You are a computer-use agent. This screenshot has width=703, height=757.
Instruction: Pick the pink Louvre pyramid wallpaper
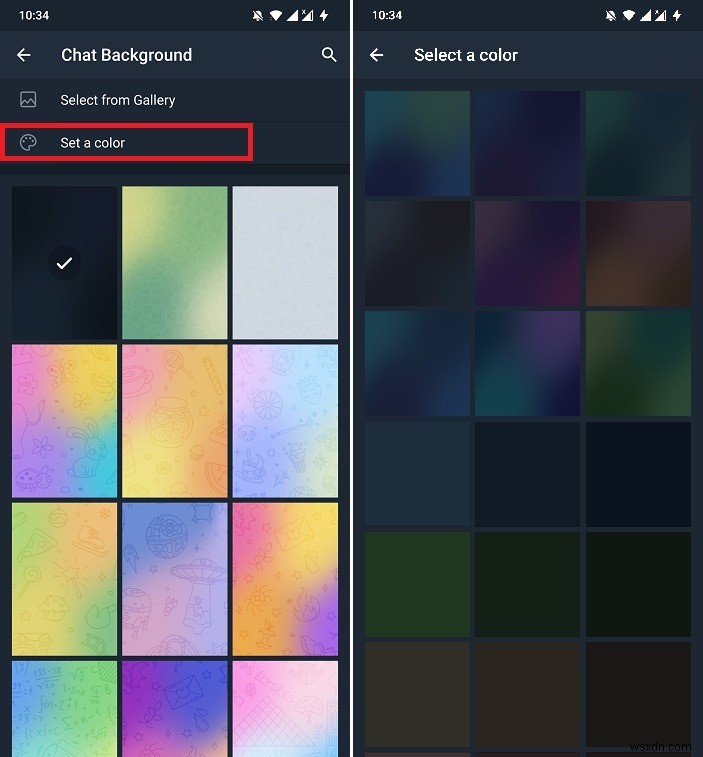tap(285, 709)
